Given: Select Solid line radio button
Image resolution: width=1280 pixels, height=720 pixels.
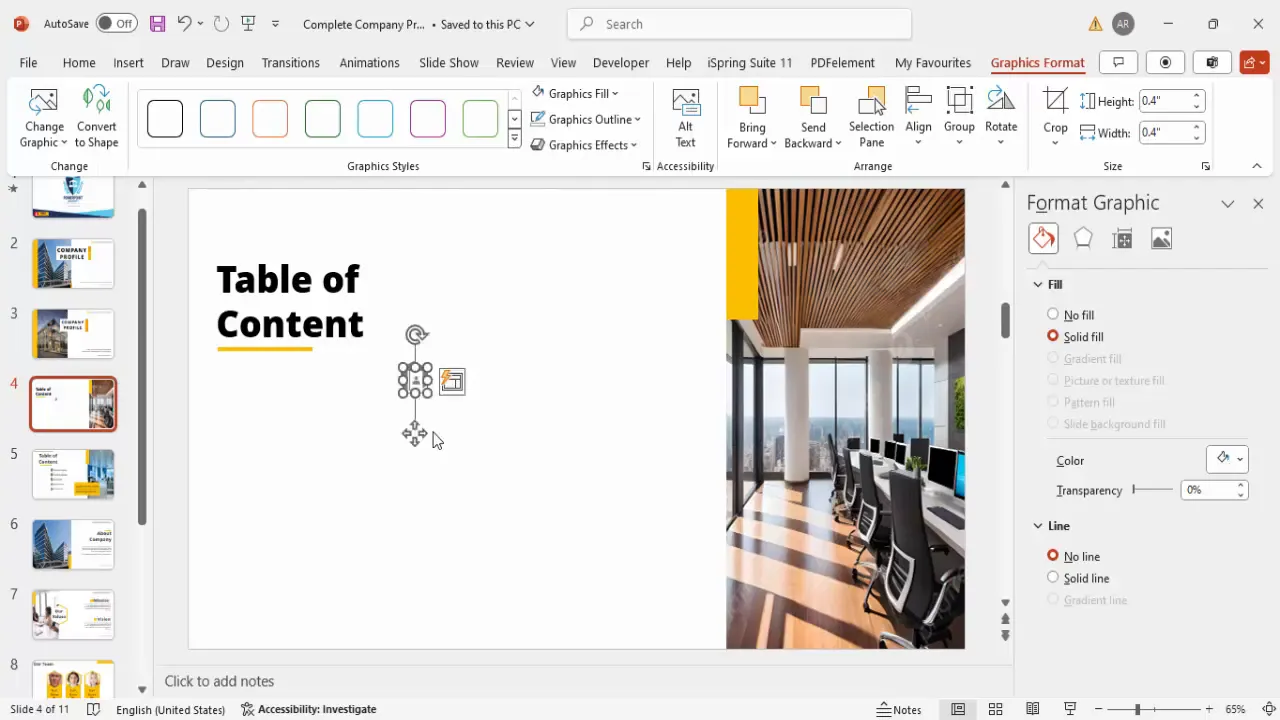Looking at the screenshot, I should [1053, 577].
